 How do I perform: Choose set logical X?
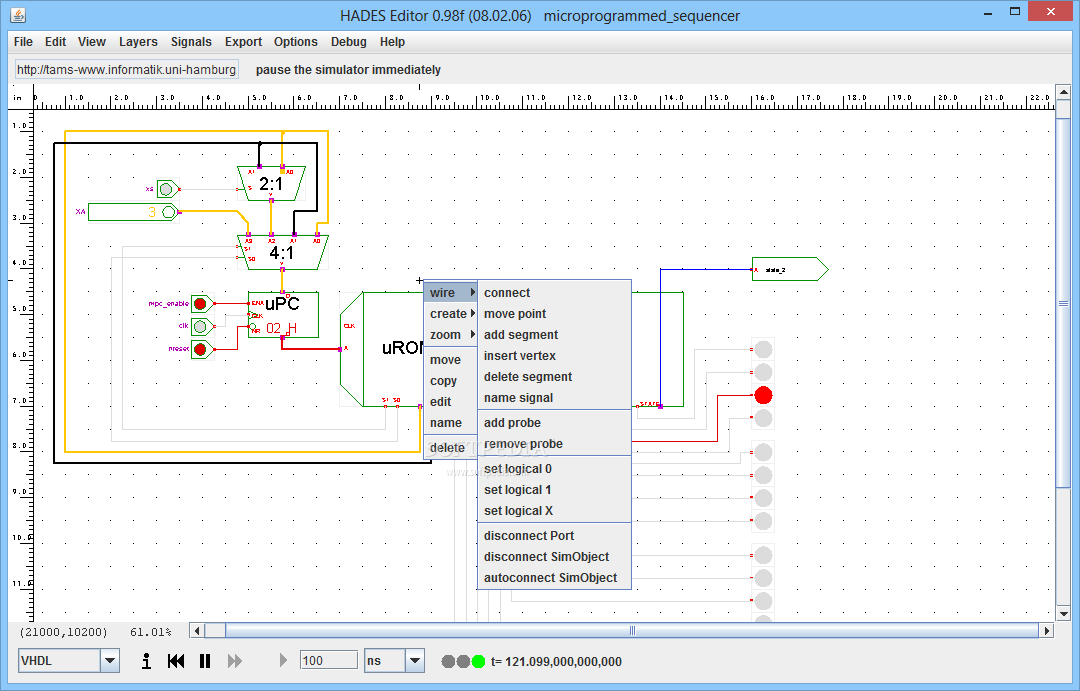tap(554, 510)
